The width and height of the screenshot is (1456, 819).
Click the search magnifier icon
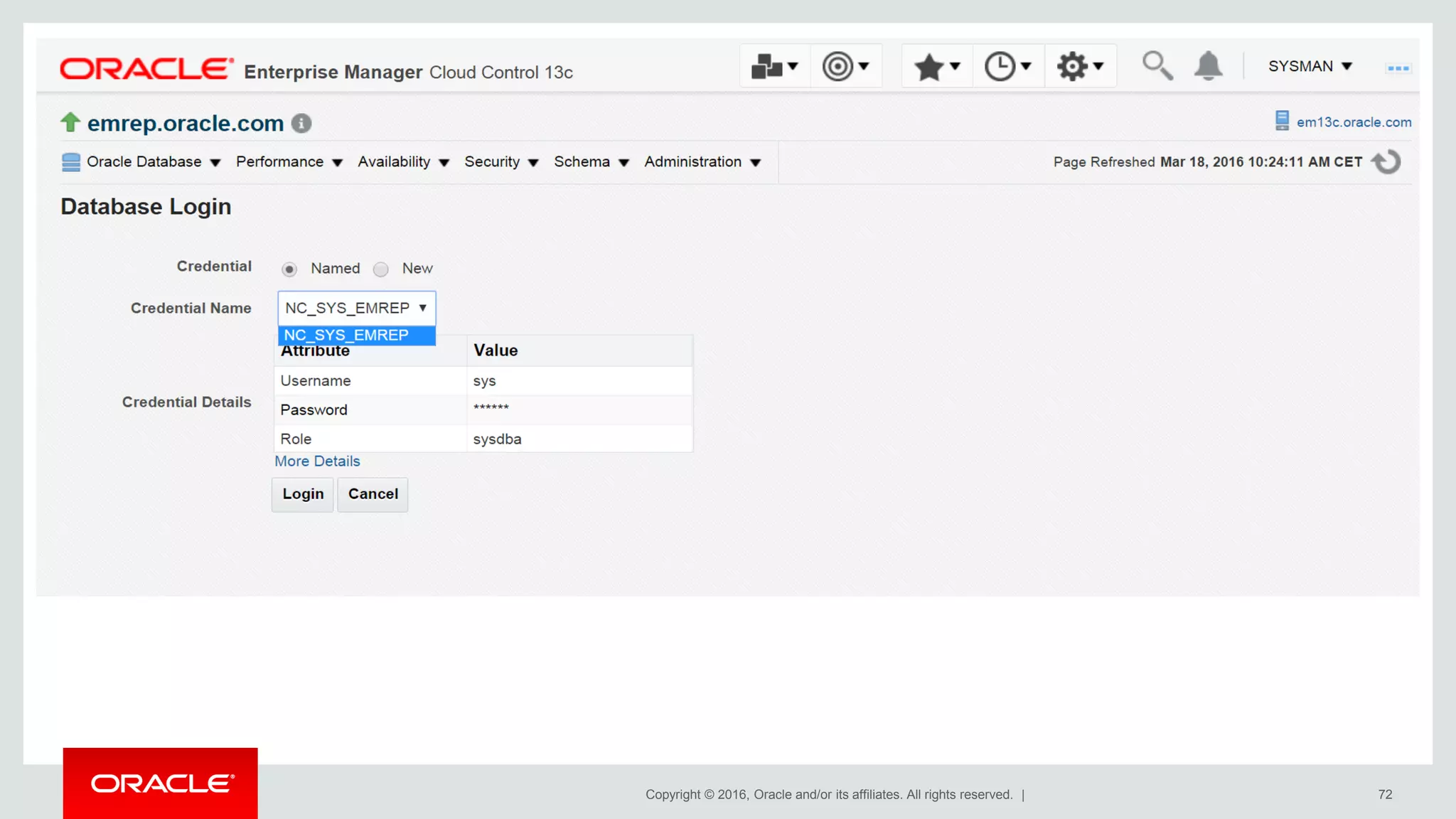1157,66
